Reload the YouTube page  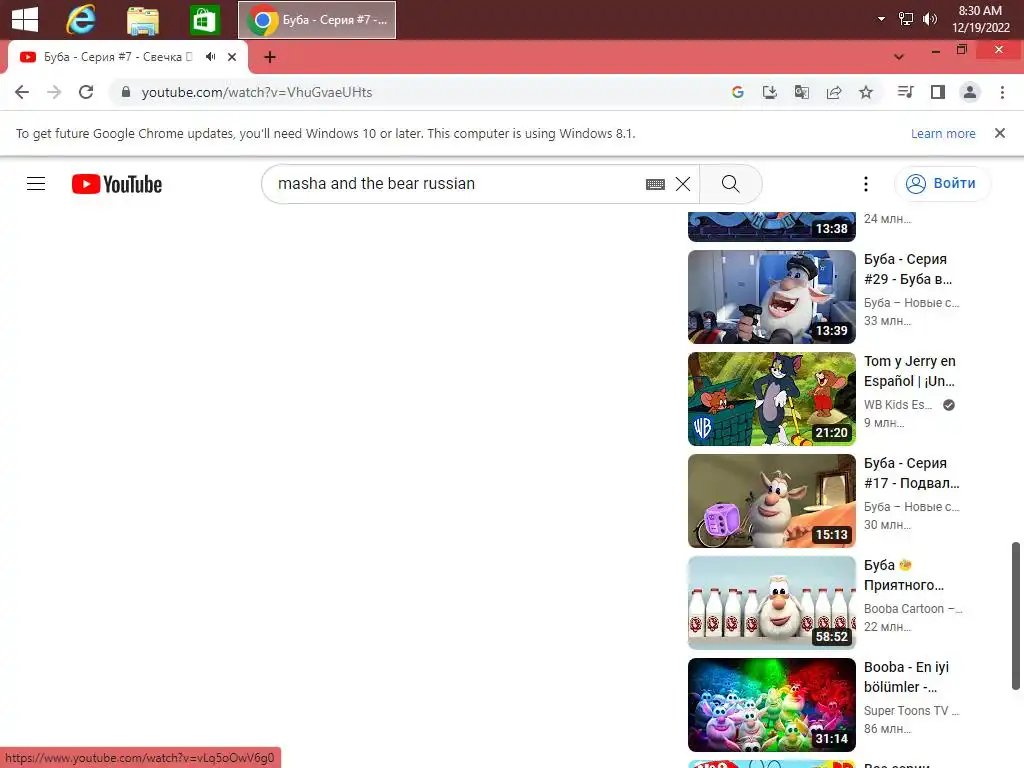pyautogui.click(x=86, y=92)
